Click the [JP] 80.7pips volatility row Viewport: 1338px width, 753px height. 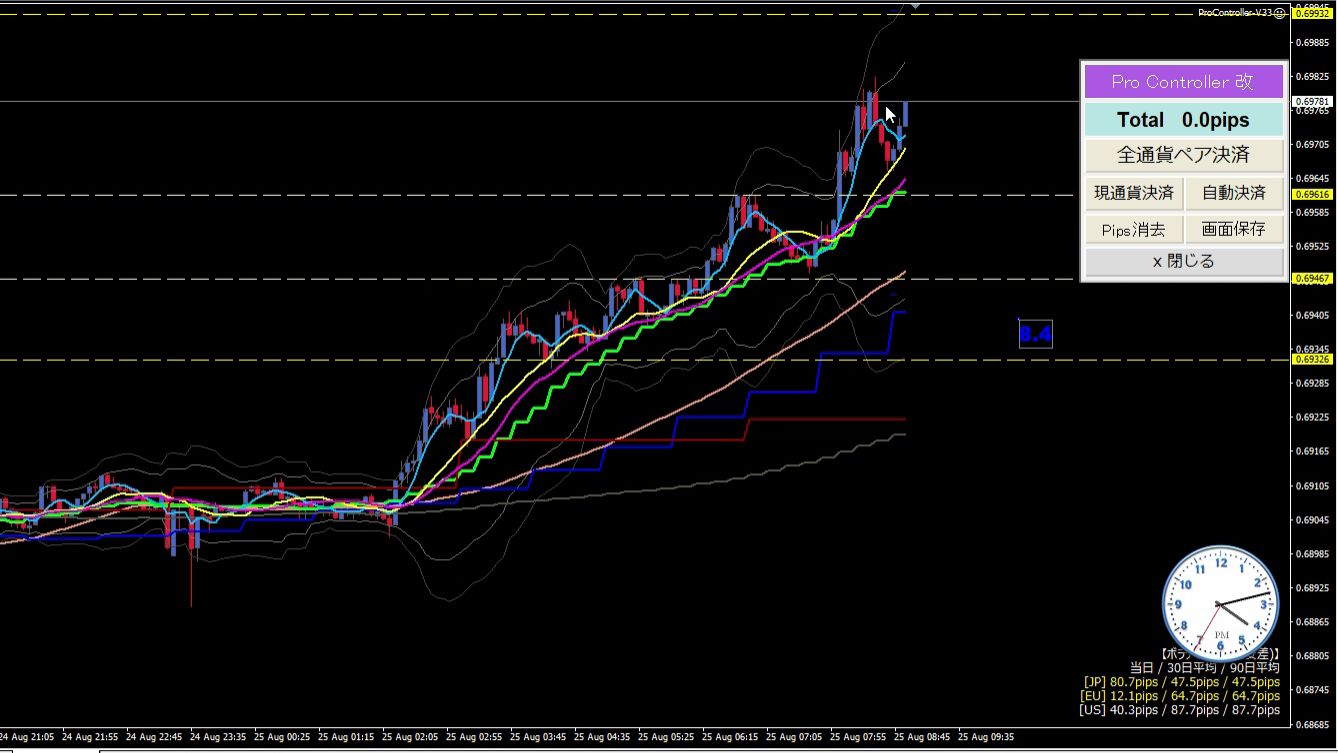pyautogui.click(x=1181, y=682)
